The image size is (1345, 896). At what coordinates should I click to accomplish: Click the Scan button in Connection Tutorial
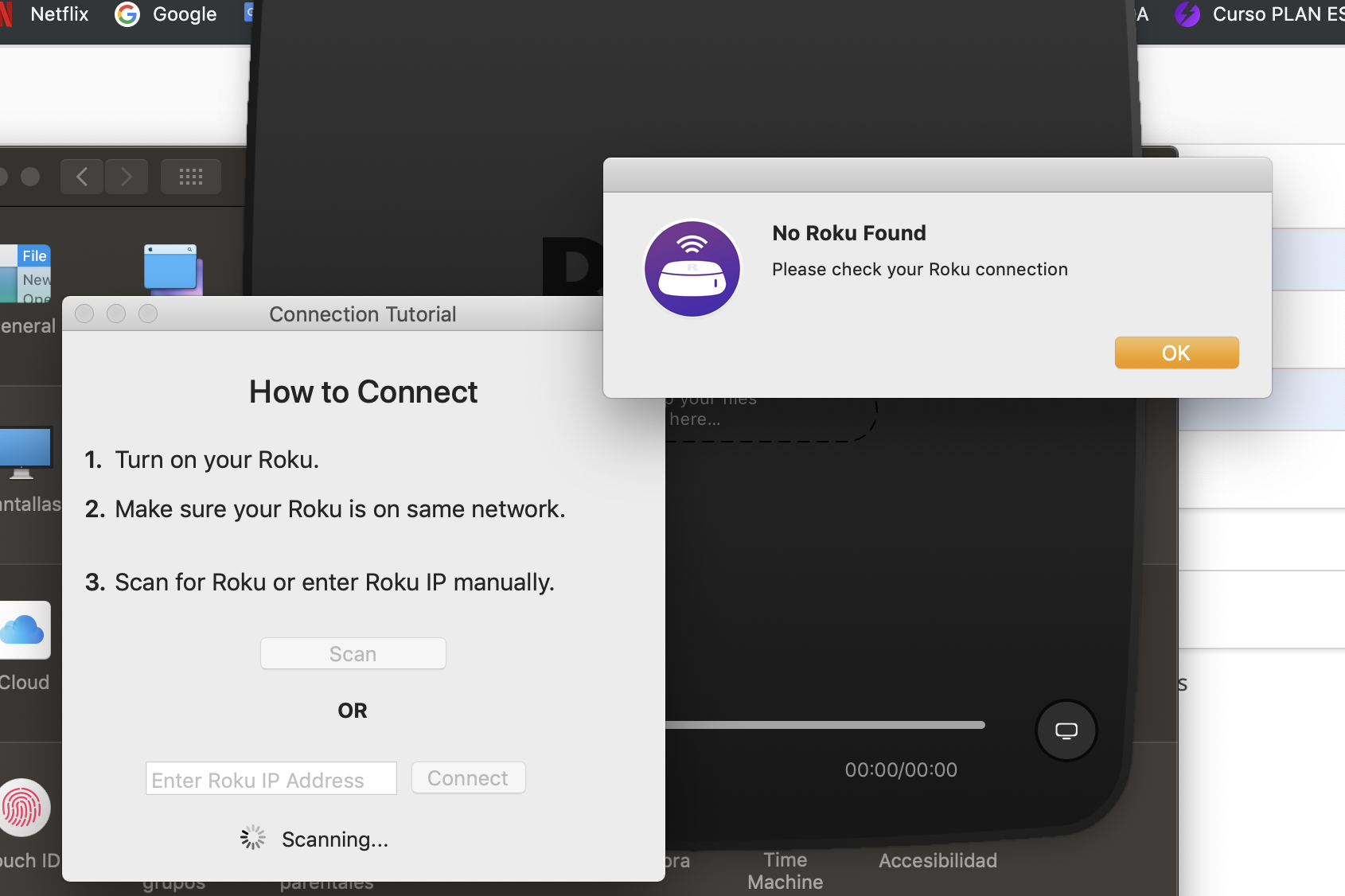(353, 653)
